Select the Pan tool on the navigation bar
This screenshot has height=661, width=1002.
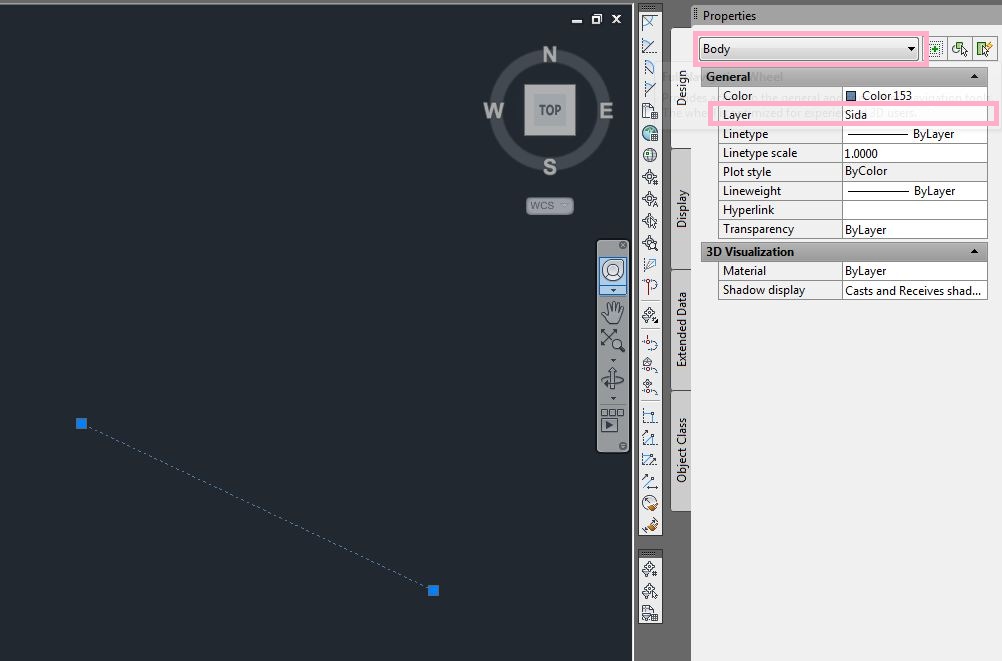(613, 311)
